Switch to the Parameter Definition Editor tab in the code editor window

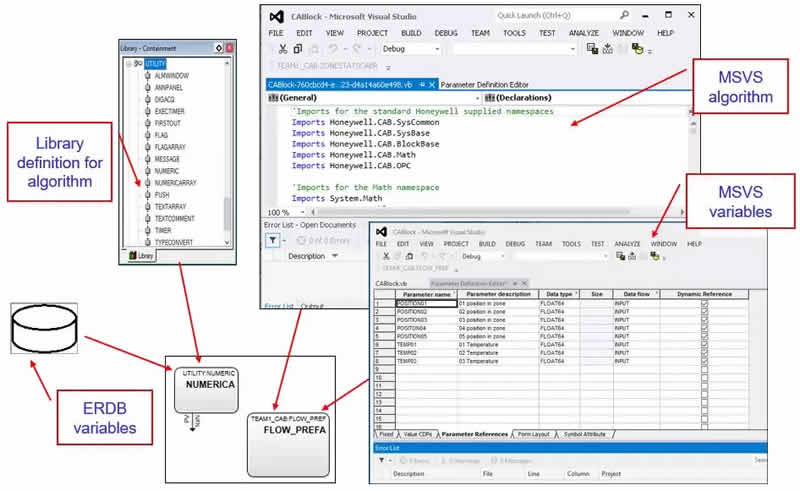click(x=484, y=85)
